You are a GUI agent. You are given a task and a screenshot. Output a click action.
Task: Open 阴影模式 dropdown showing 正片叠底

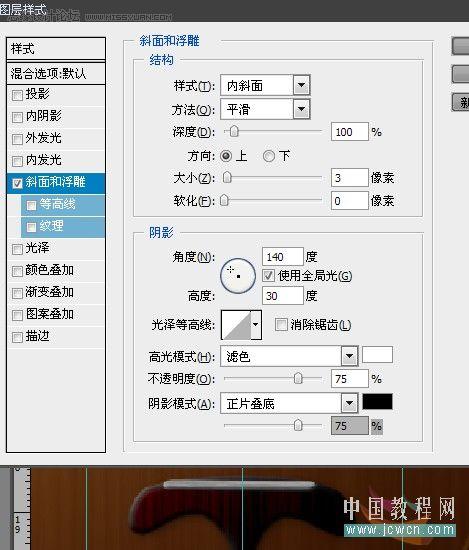[x=289, y=403]
